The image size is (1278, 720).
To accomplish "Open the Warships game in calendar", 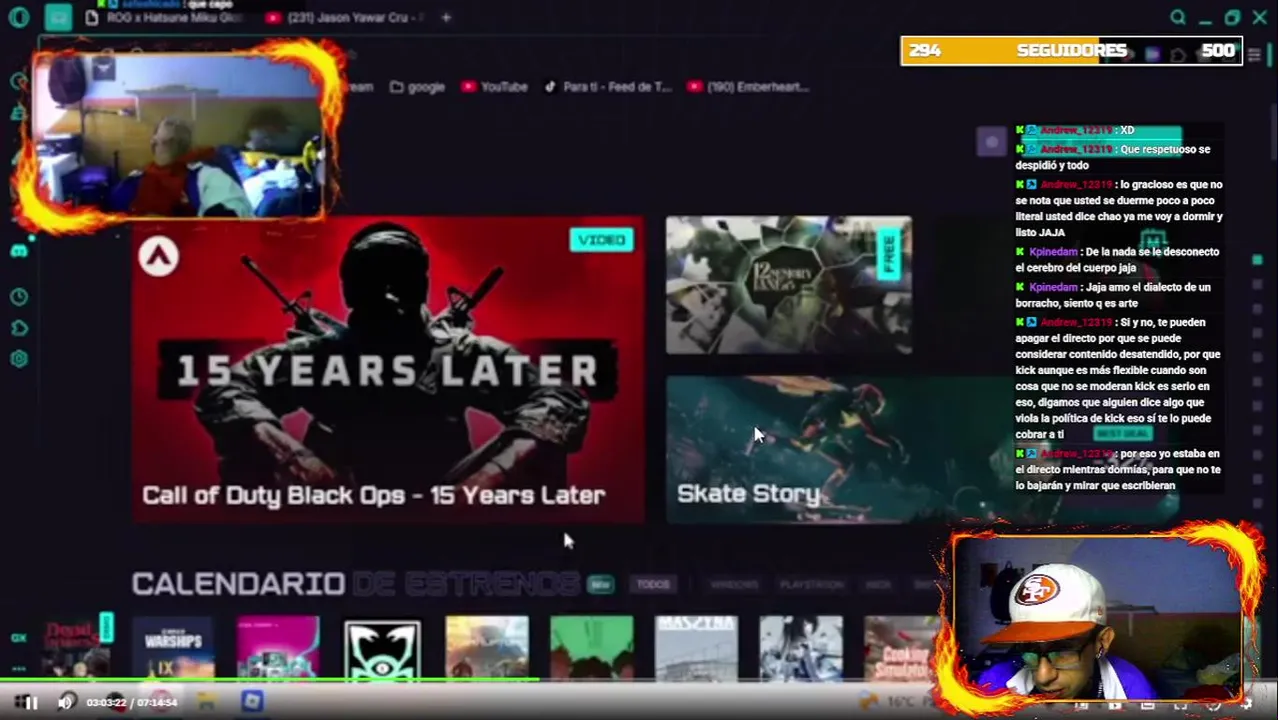I will click(x=174, y=648).
